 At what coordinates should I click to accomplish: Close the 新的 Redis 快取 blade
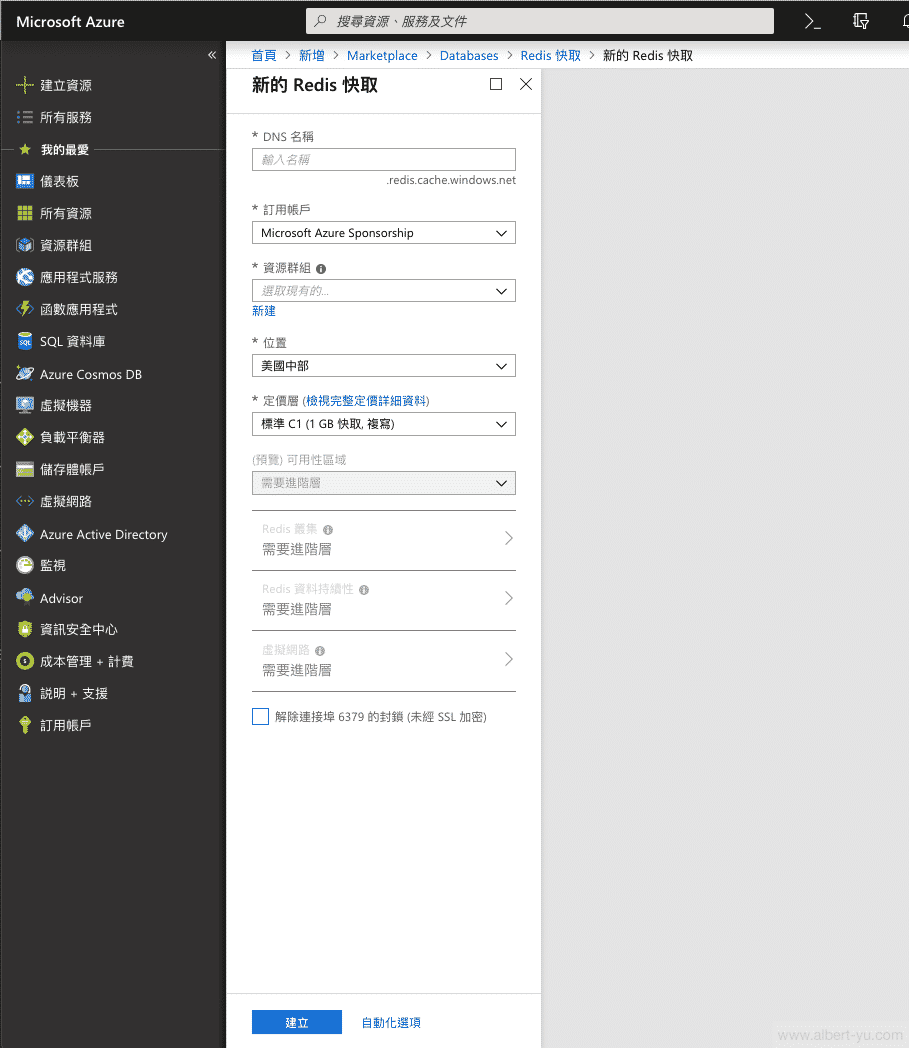coord(526,84)
